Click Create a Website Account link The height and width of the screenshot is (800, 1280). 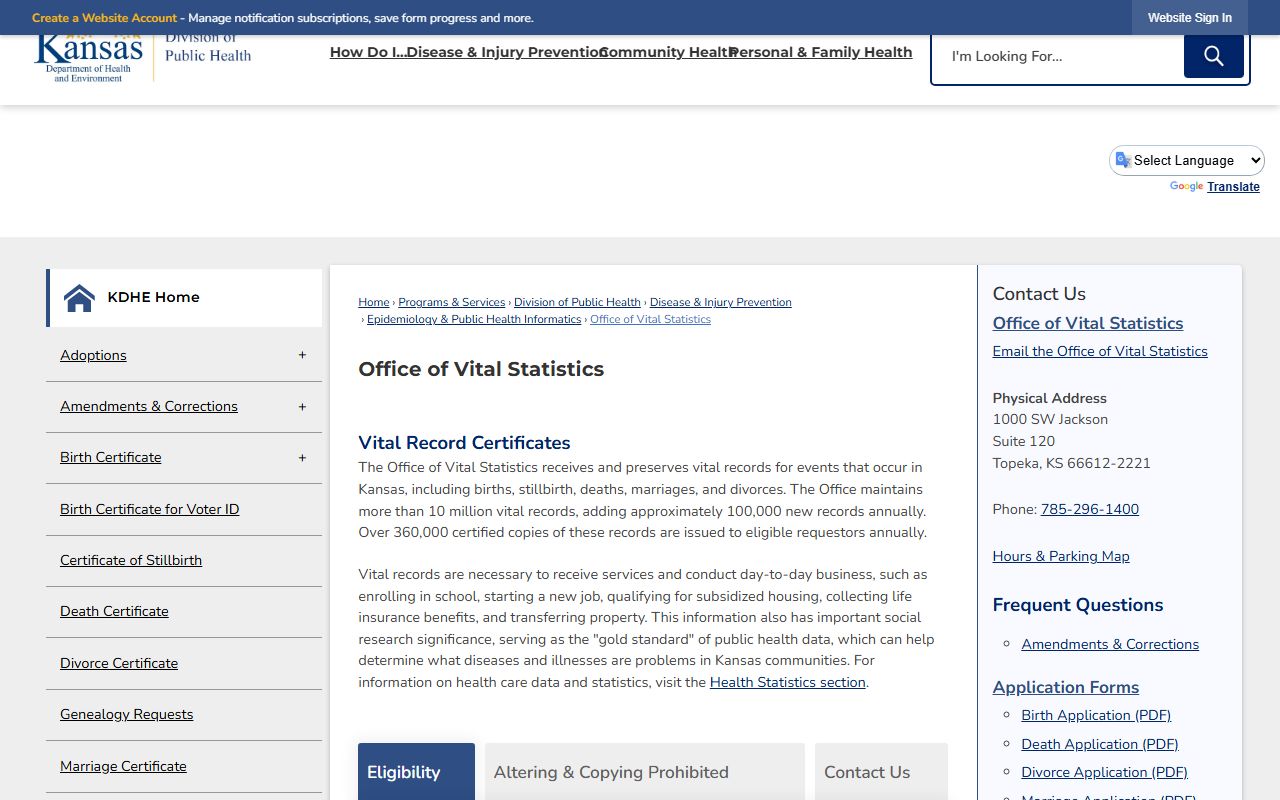(x=104, y=18)
